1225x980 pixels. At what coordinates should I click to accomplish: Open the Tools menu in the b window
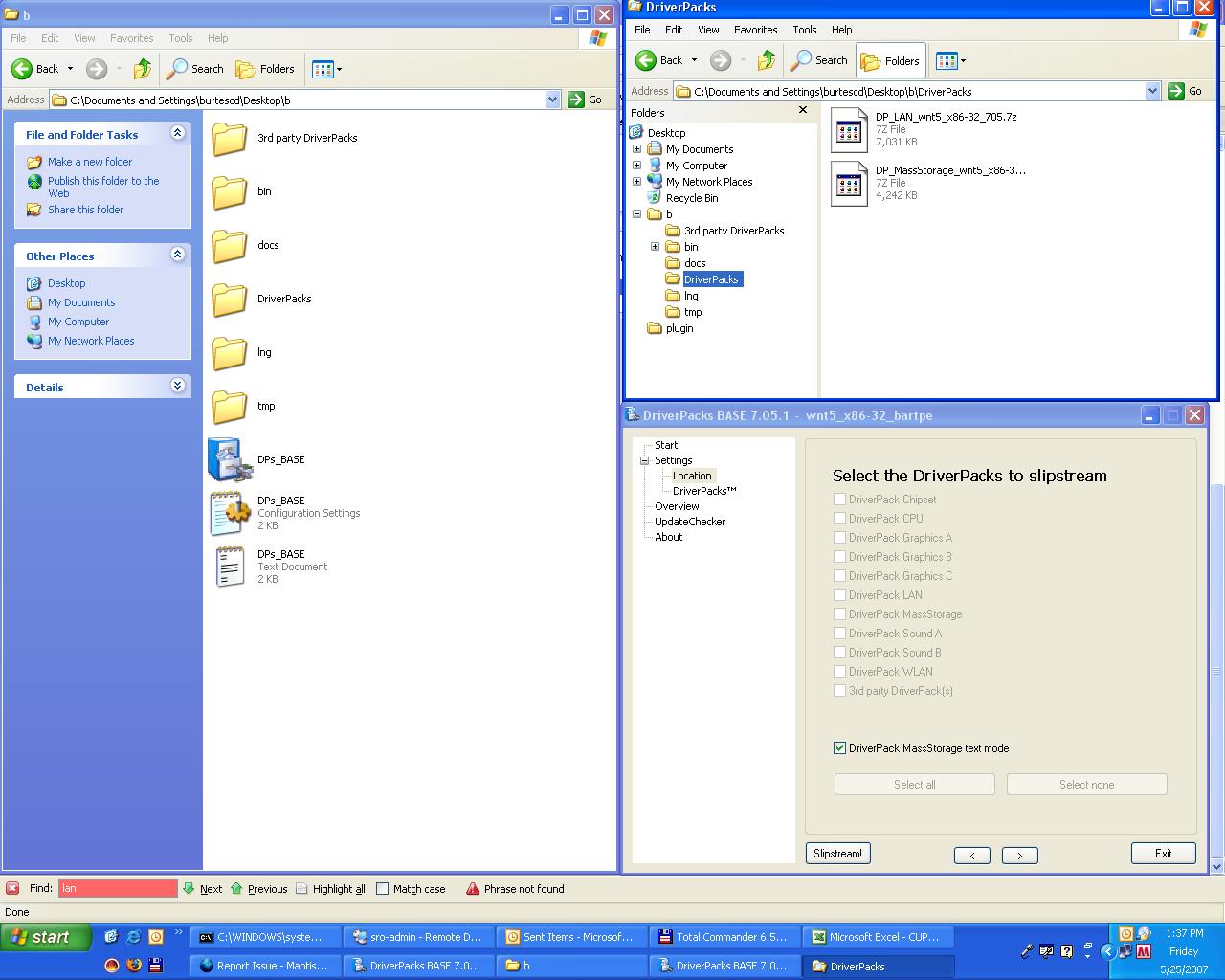tap(180, 38)
